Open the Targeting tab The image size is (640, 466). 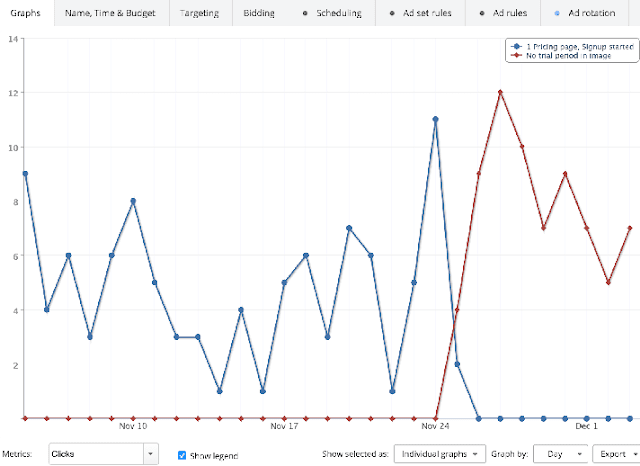pyautogui.click(x=200, y=13)
